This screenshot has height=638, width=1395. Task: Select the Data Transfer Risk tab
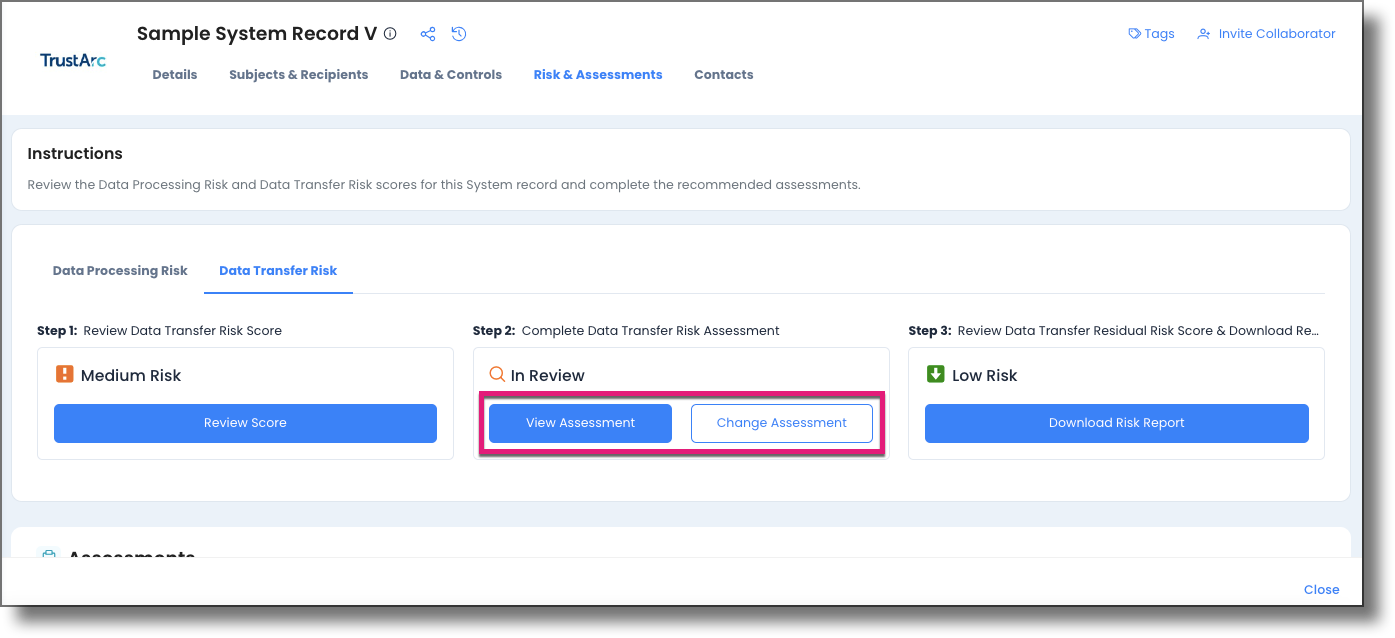(278, 271)
